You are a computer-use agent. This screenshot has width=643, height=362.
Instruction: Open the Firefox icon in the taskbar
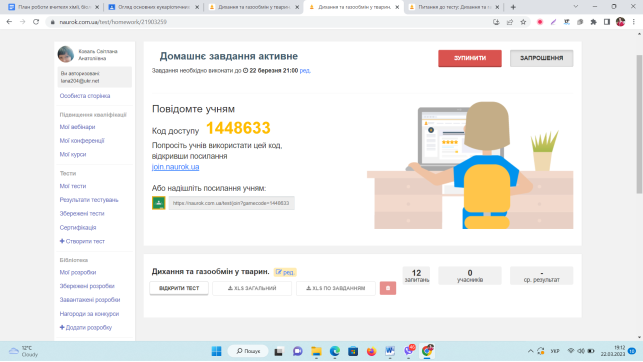[371, 351]
